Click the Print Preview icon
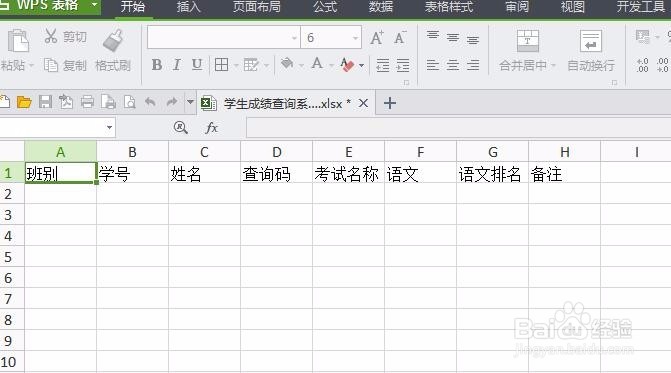Screen dimensions: 671x373 129,102
